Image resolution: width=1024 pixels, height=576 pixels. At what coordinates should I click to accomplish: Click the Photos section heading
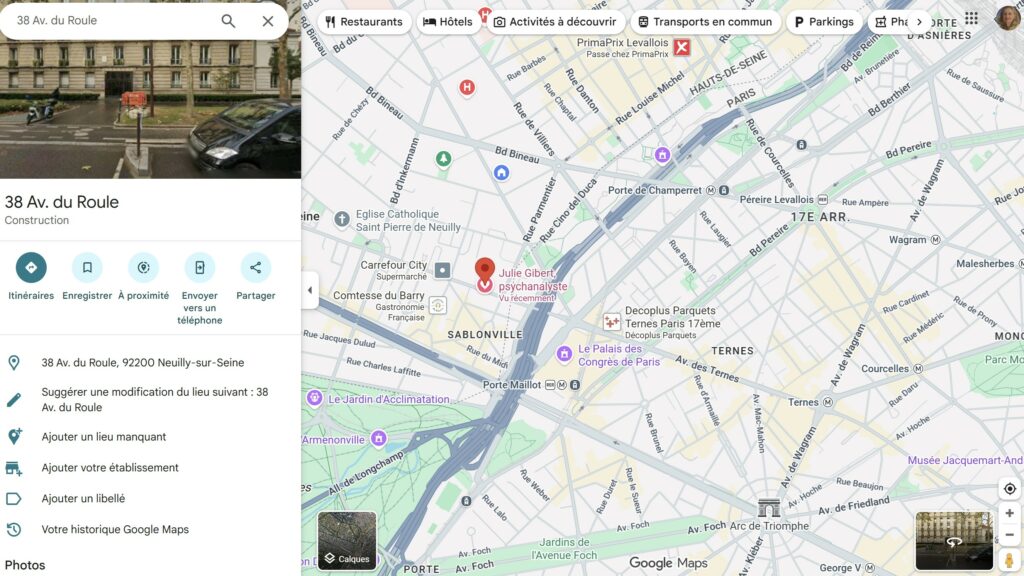pyautogui.click(x=25, y=565)
